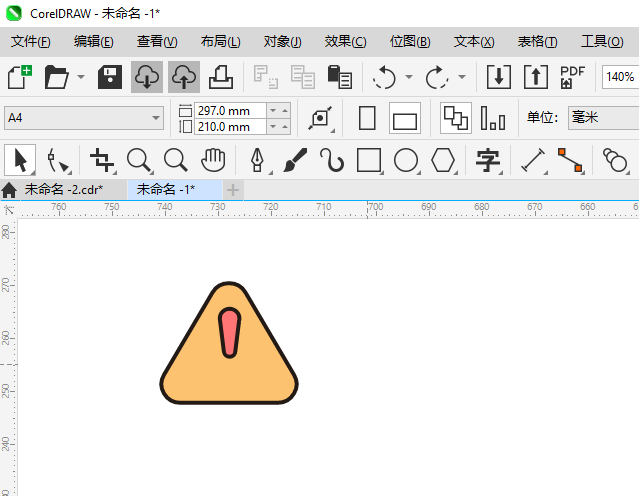The width and height of the screenshot is (639, 496).
Task: Open the 查看(V) menu
Action: pyautogui.click(x=157, y=42)
